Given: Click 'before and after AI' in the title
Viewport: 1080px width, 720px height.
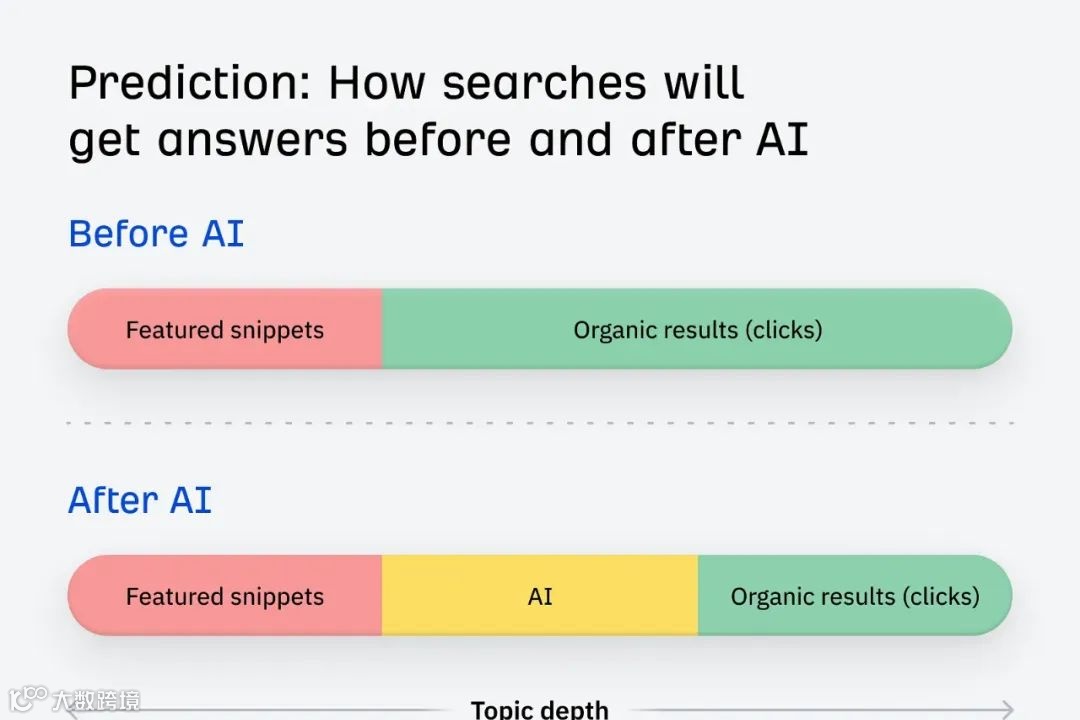Looking at the screenshot, I should click(x=586, y=140).
